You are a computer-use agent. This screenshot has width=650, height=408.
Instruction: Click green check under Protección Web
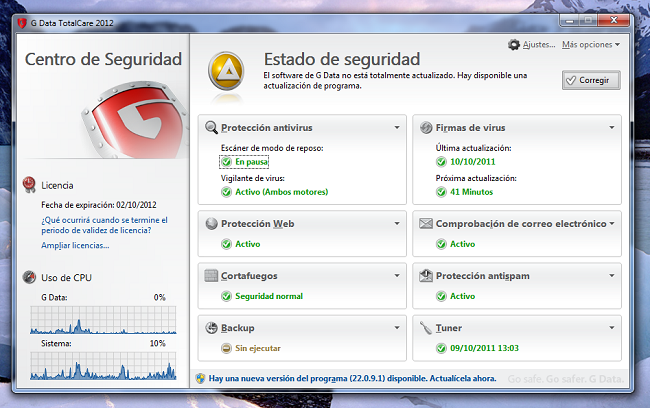[226, 244]
